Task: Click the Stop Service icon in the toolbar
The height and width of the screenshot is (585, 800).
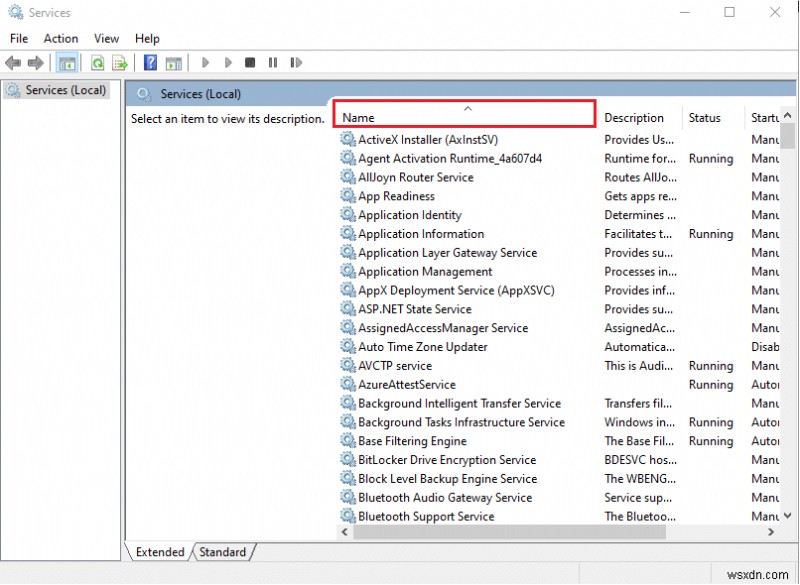Action: click(250, 62)
